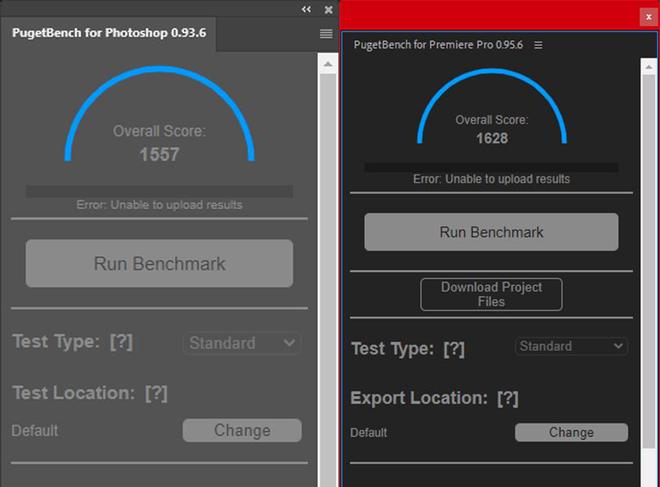This screenshot has width=660, height=487.
Task: Open Test Type dropdown in Premiere Pro panel
Action: (571, 346)
